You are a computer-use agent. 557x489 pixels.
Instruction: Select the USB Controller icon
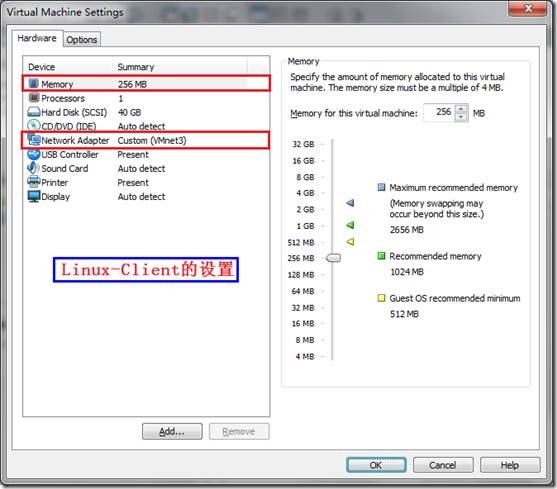pyautogui.click(x=34, y=154)
